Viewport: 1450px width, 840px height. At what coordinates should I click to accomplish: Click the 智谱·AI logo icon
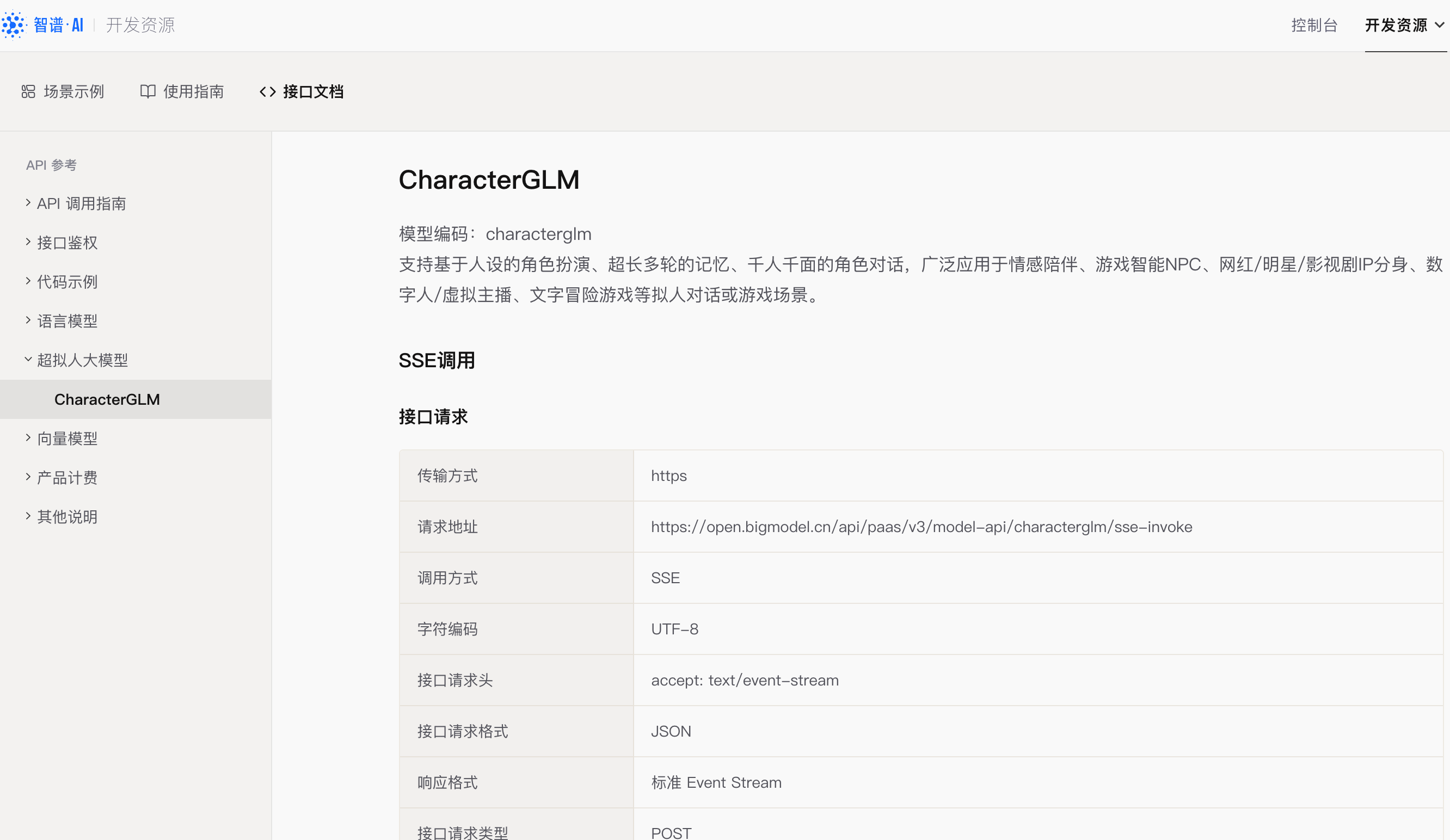coord(14,24)
